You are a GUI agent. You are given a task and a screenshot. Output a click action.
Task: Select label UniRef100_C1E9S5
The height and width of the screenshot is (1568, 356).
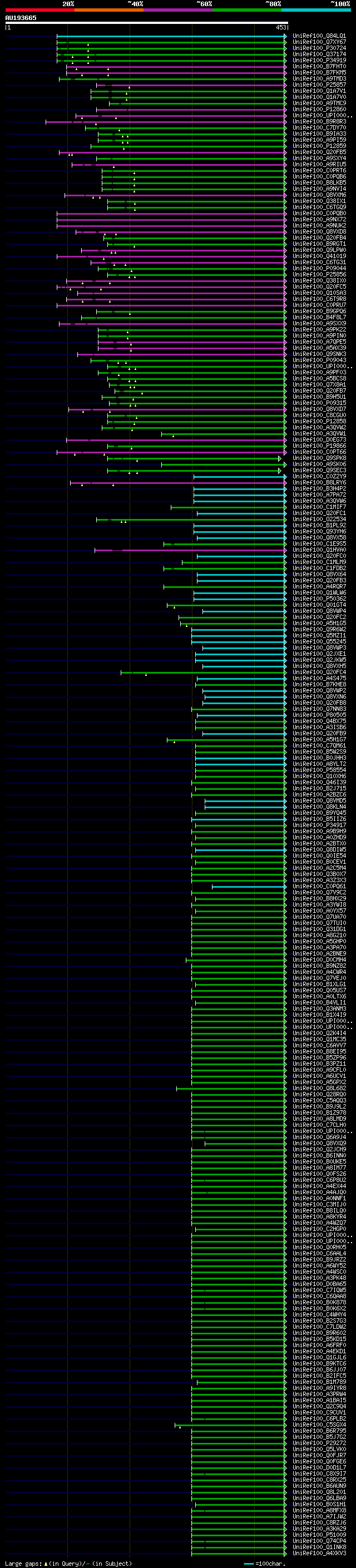click(x=319, y=543)
